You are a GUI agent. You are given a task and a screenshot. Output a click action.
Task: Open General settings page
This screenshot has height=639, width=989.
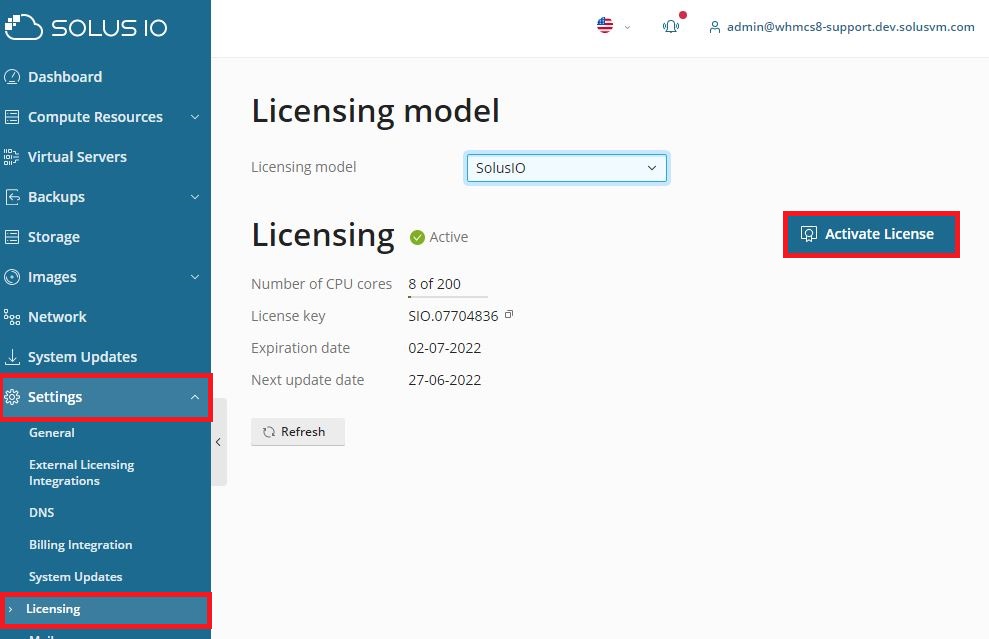[52, 433]
